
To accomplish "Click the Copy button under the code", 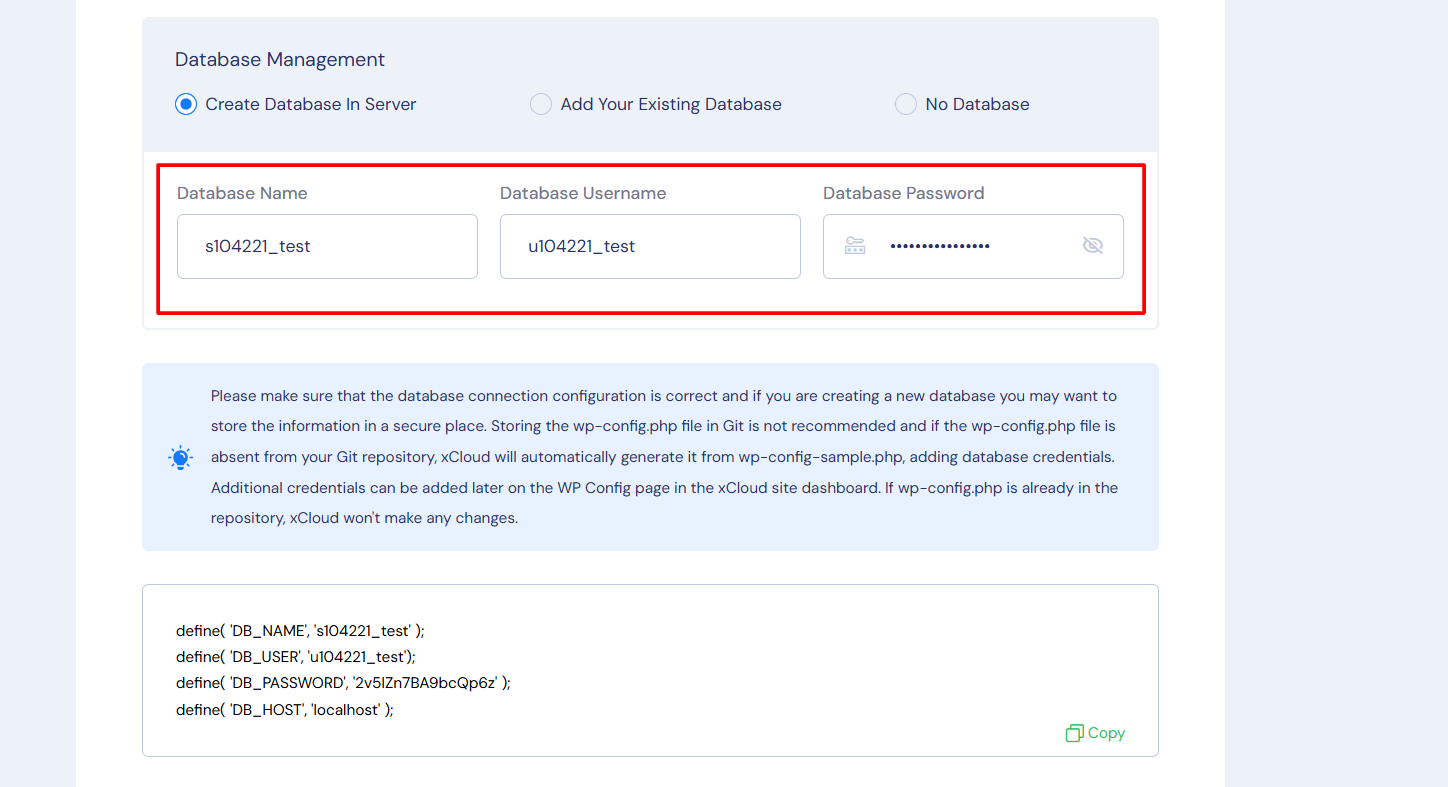I will (1095, 732).
